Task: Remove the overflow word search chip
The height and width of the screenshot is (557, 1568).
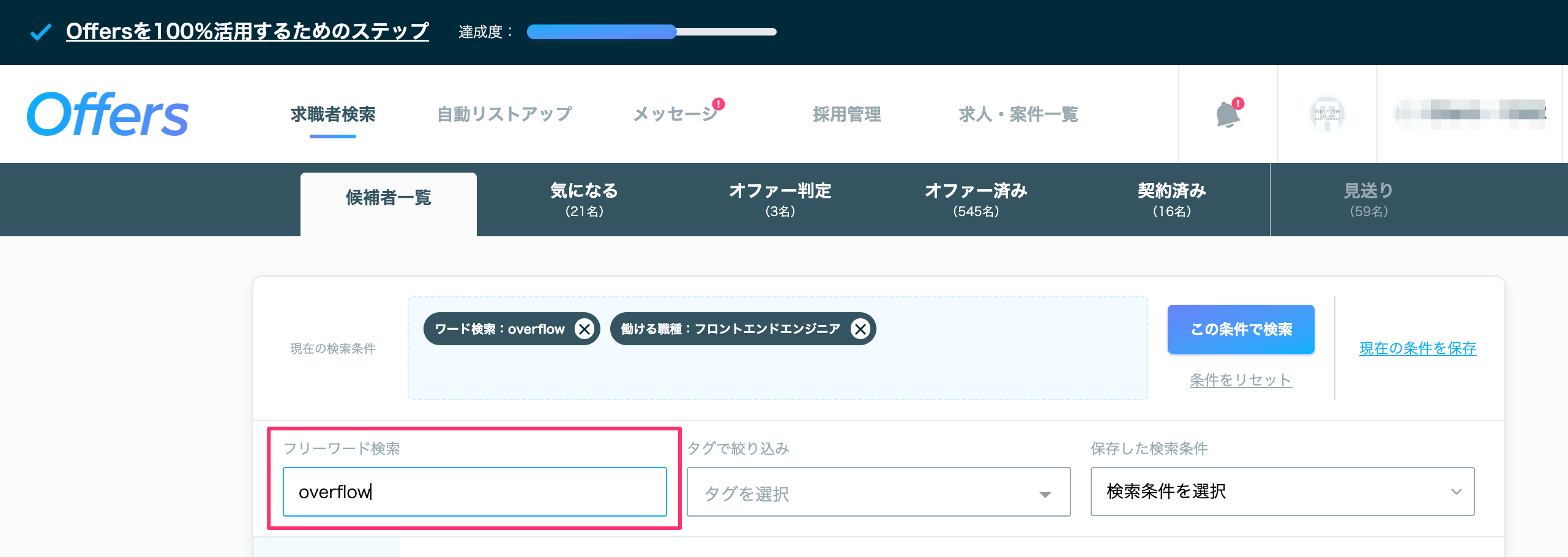Action: (584, 329)
